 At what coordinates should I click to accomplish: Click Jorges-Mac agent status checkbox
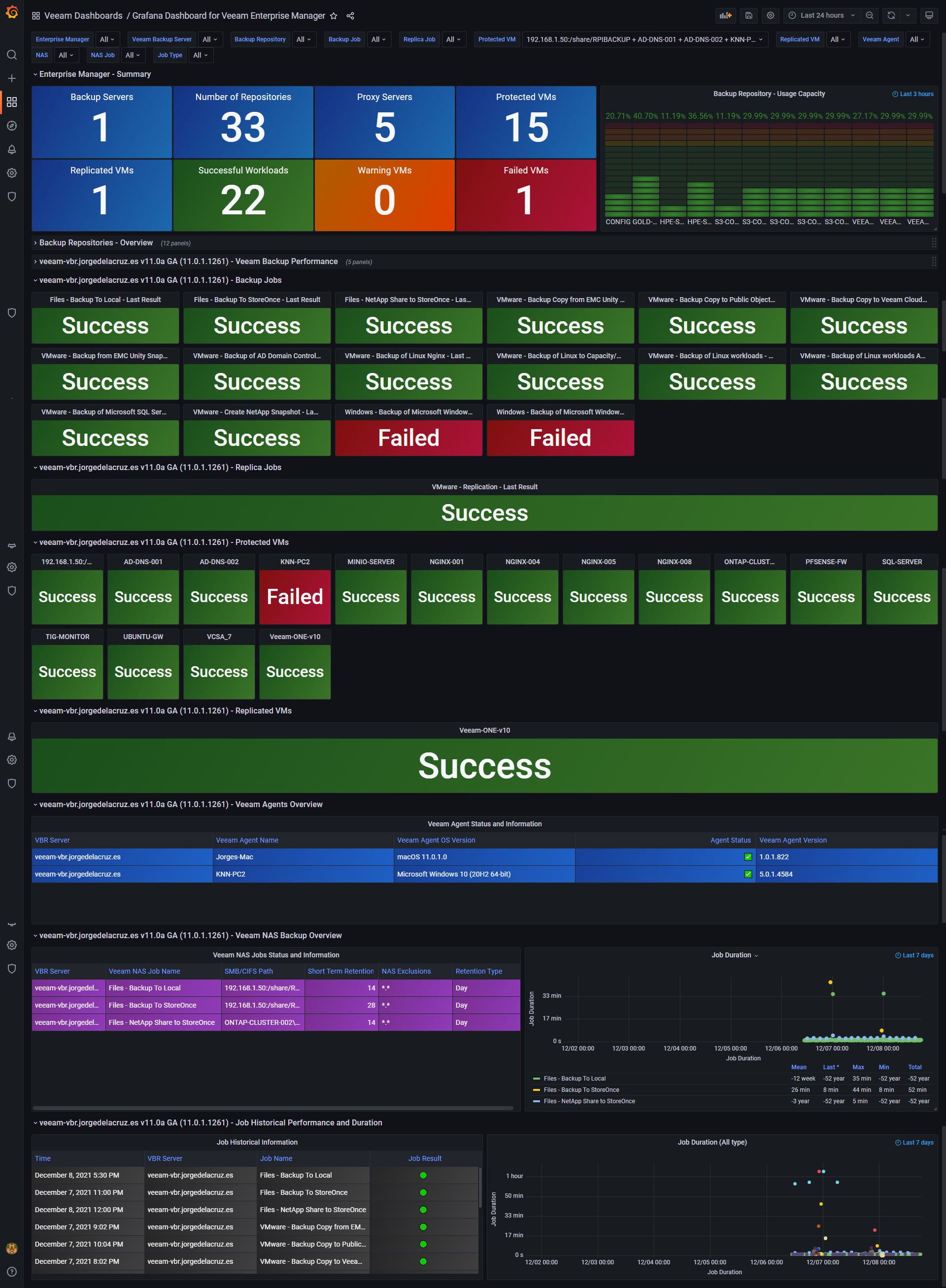pyautogui.click(x=748, y=857)
